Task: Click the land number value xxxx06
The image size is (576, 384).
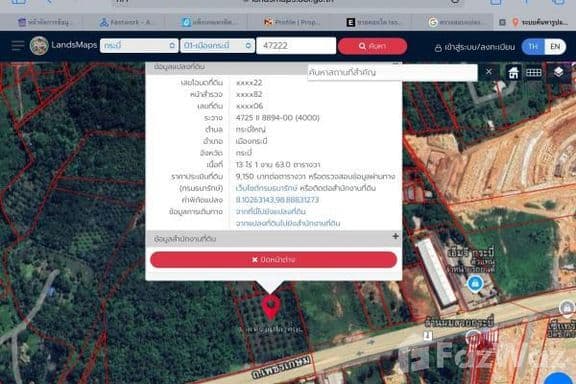Action: 249,106
